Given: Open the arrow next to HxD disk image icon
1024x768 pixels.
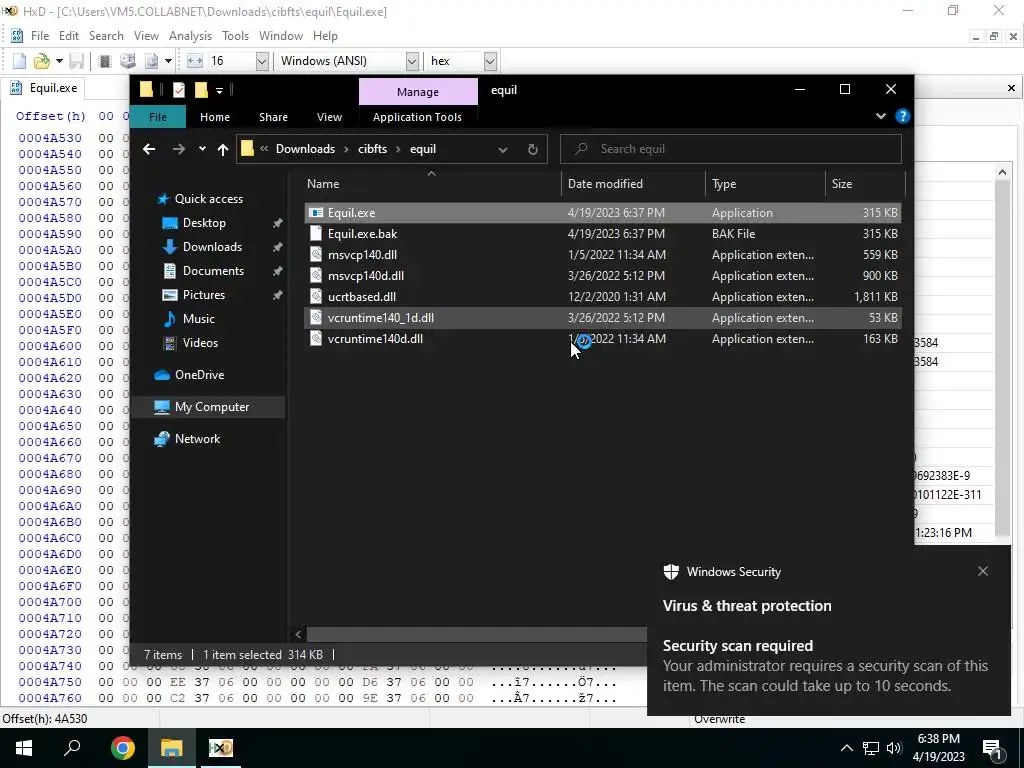Looking at the screenshot, I should point(168,61).
